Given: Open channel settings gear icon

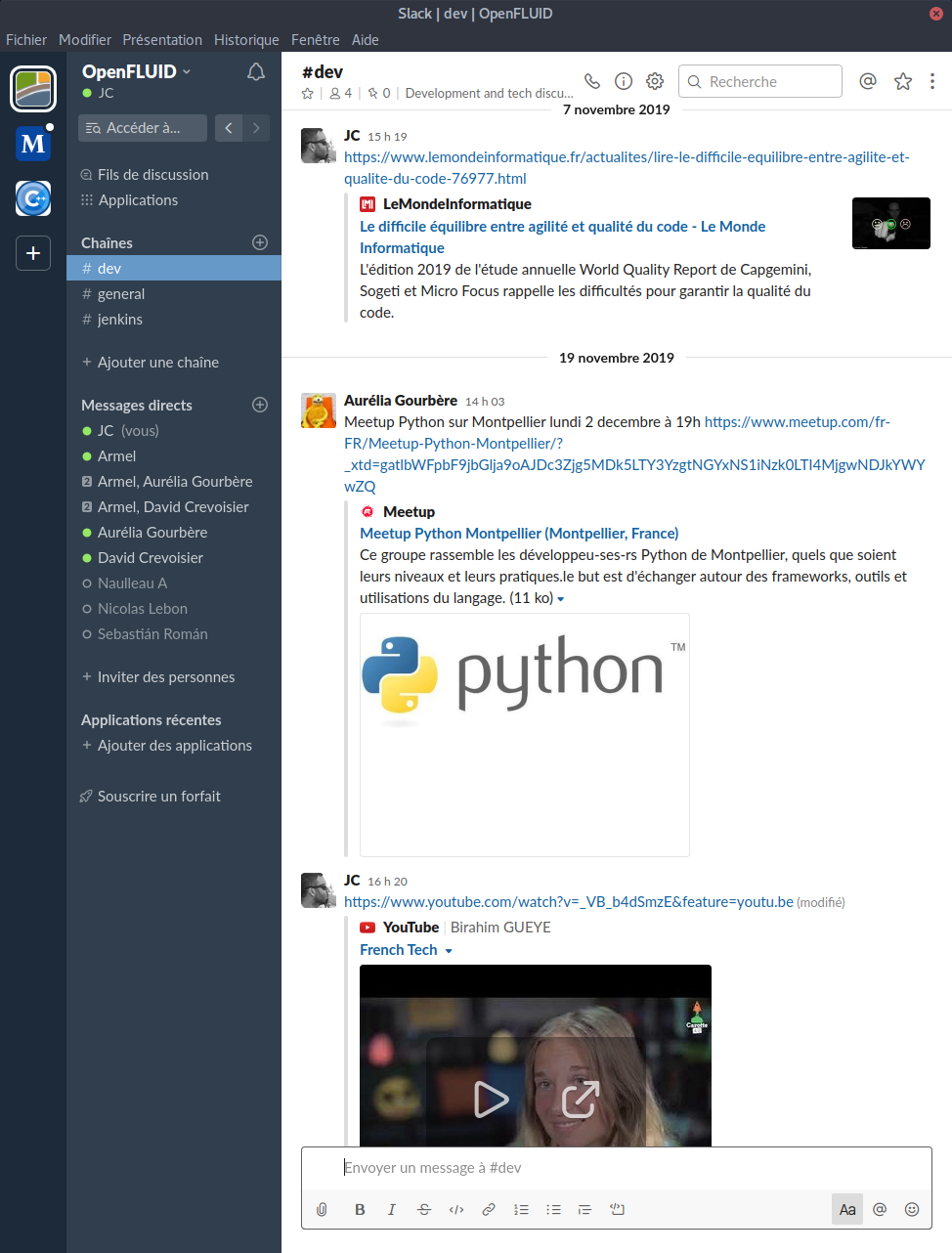Looking at the screenshot, I should 655,81.
